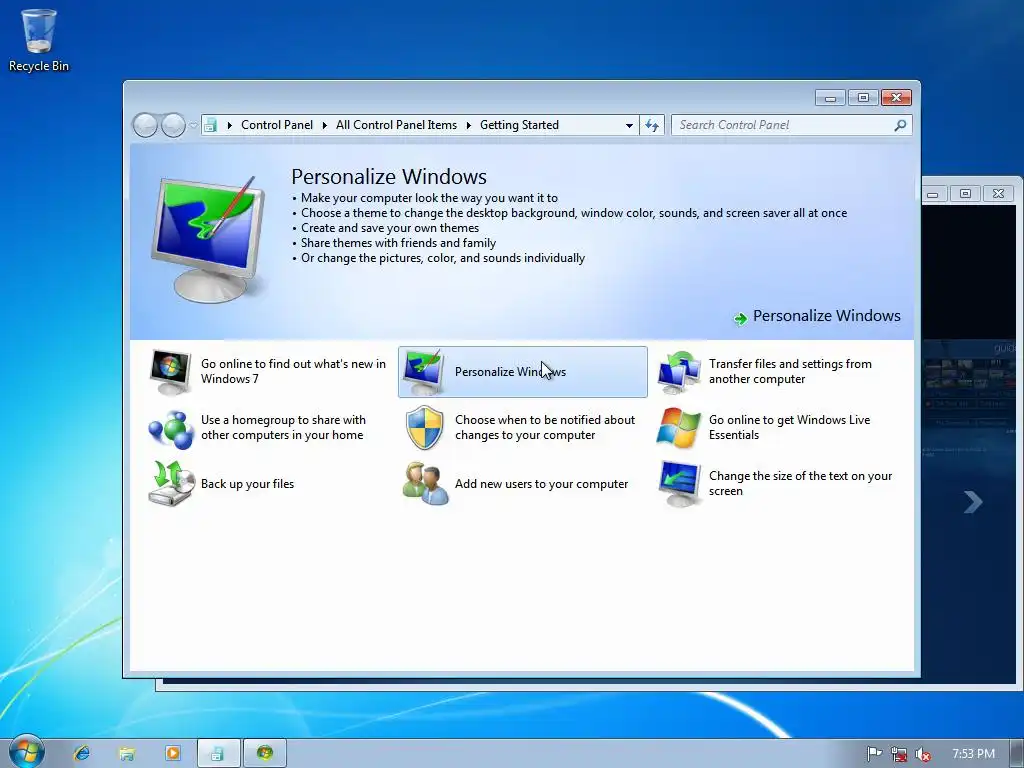Minimize the background dark window
Viewport: 1024px width, 768px height.
point(933,194)
